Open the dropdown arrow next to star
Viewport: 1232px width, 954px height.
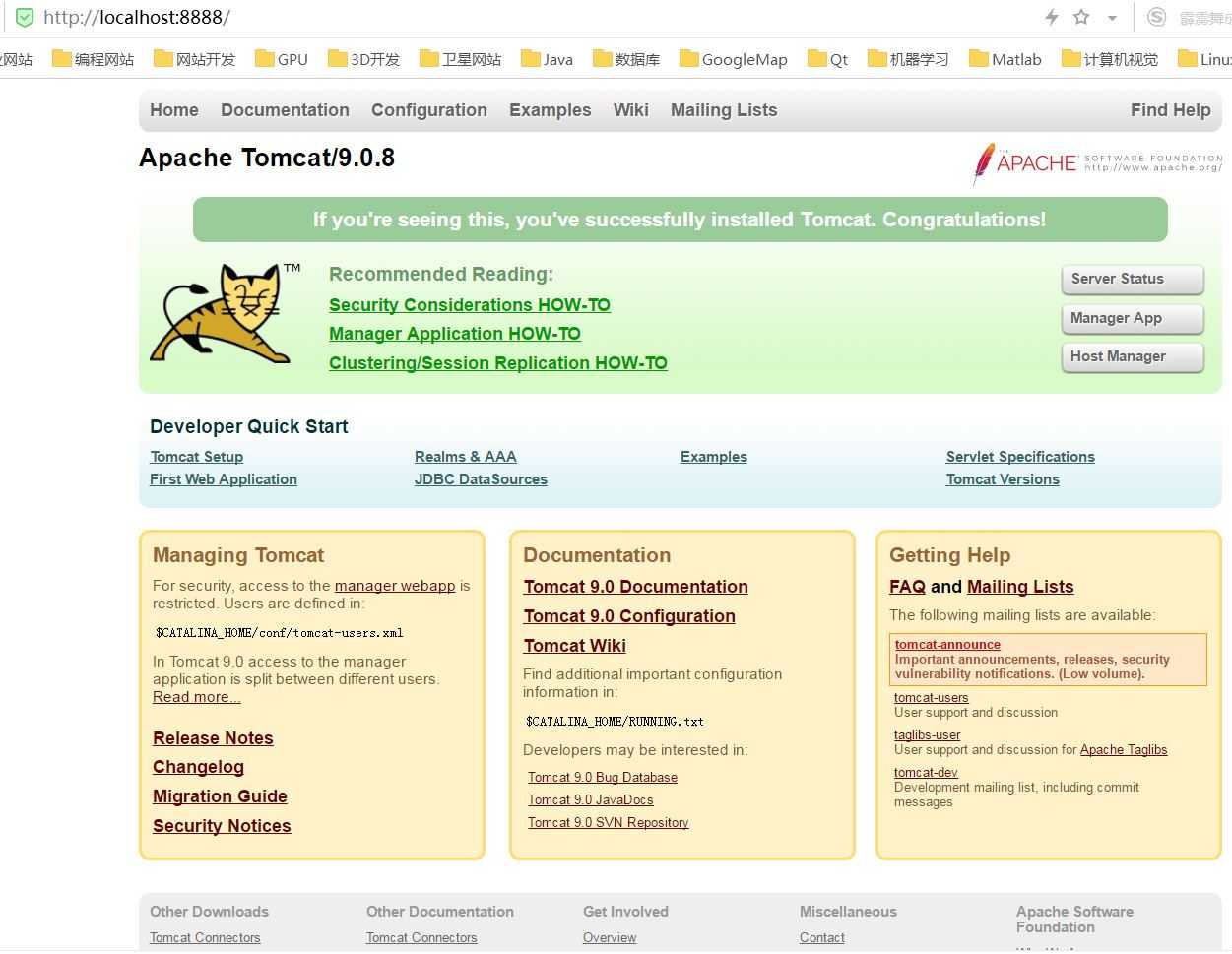click(x=1112, y=19)
